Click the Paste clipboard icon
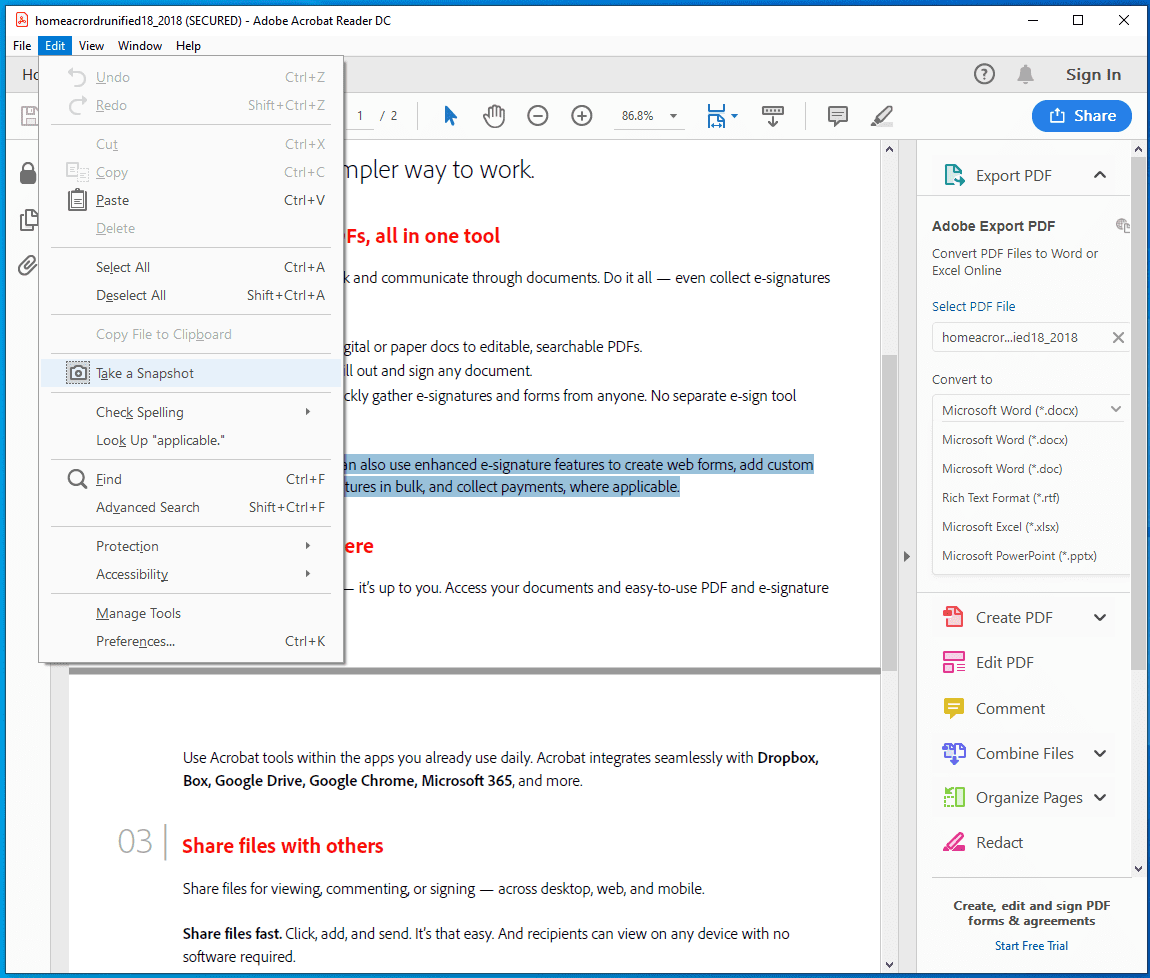Screen dimensions: 1150x978 pos(77,200)
